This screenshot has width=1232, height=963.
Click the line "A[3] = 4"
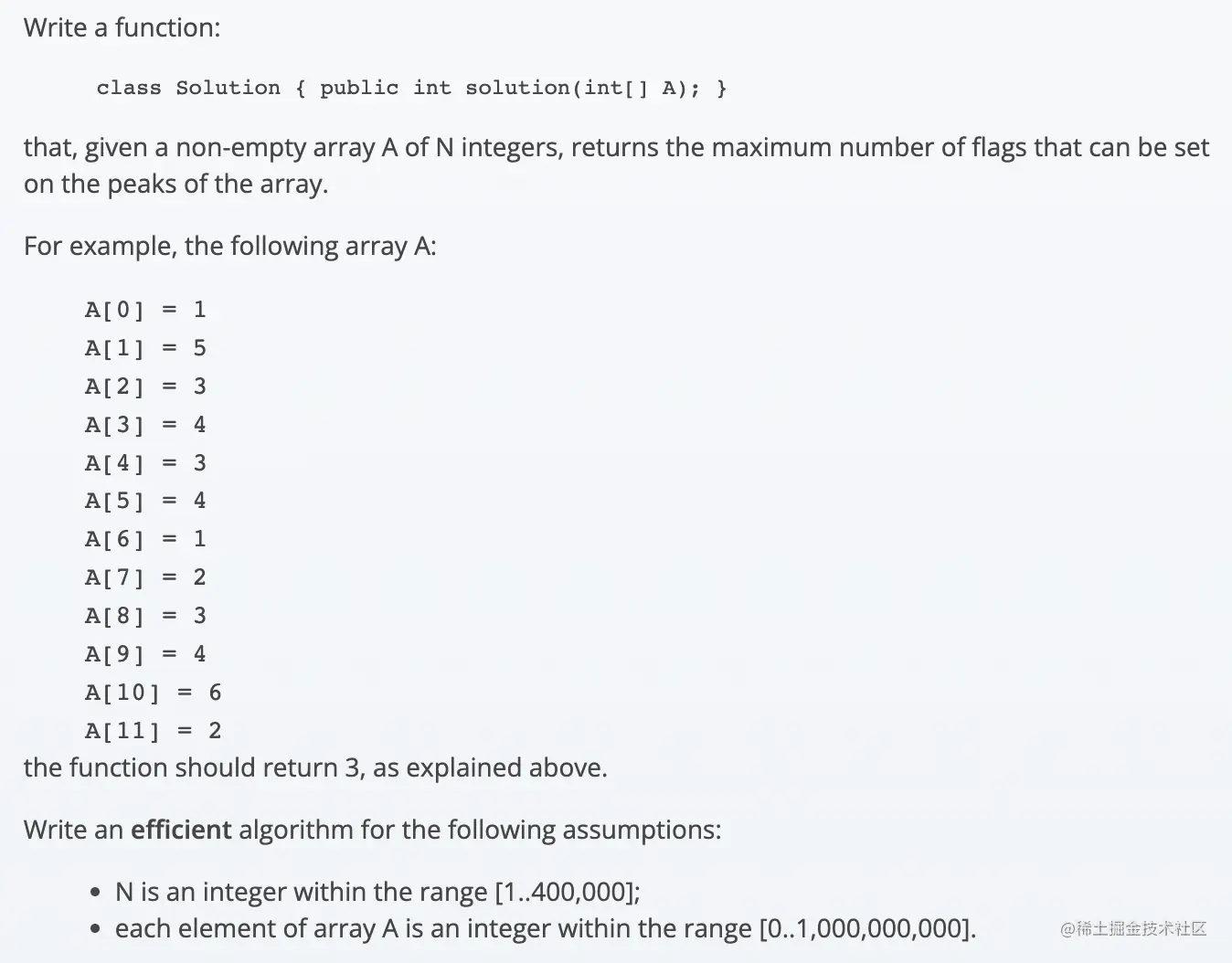[145, 425]
